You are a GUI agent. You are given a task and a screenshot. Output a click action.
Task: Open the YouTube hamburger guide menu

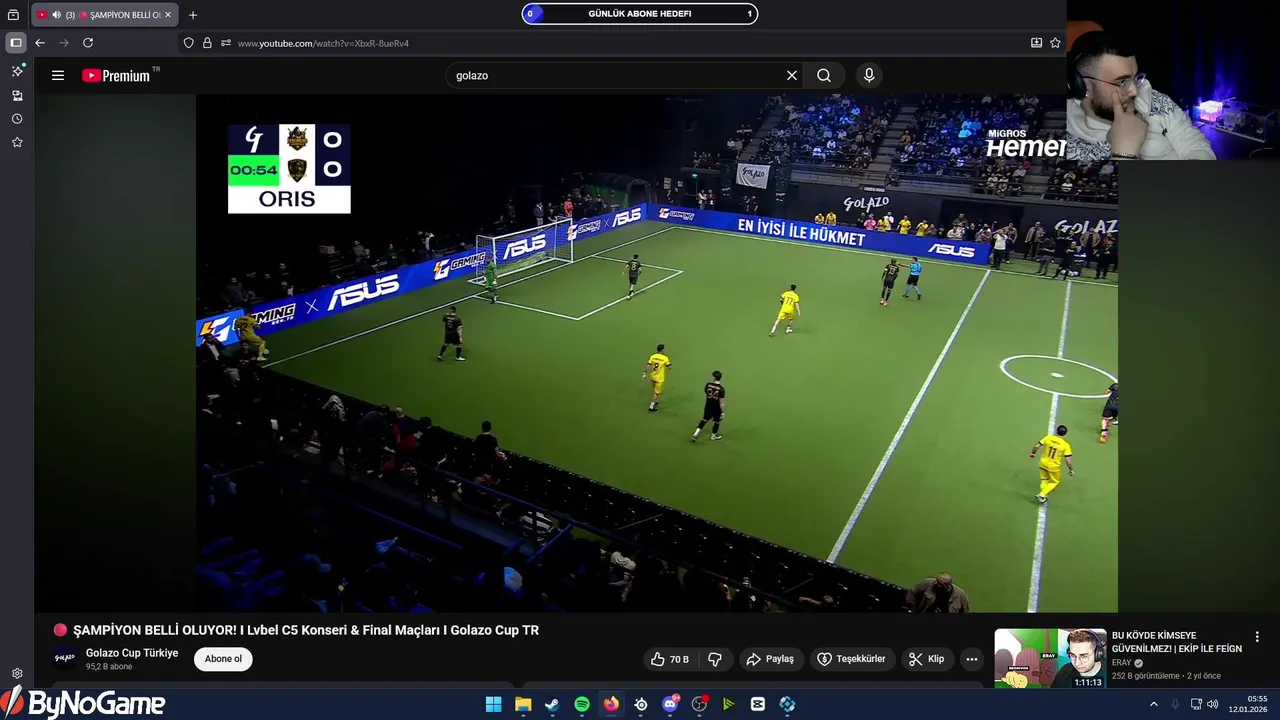(x=58, y=75)
